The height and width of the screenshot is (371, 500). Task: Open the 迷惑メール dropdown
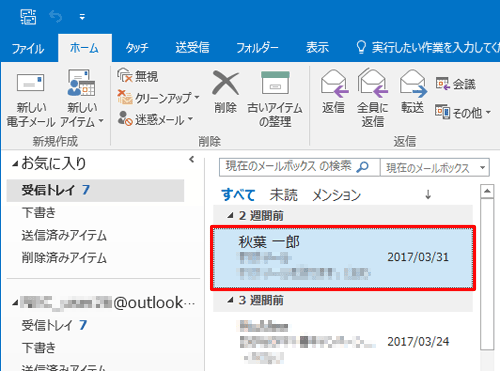point(155,119)
